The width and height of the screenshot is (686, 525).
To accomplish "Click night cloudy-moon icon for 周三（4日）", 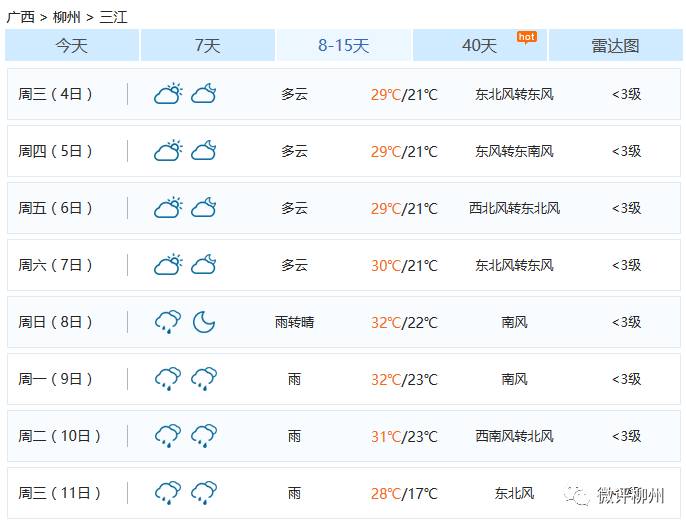I will [204, 94].
